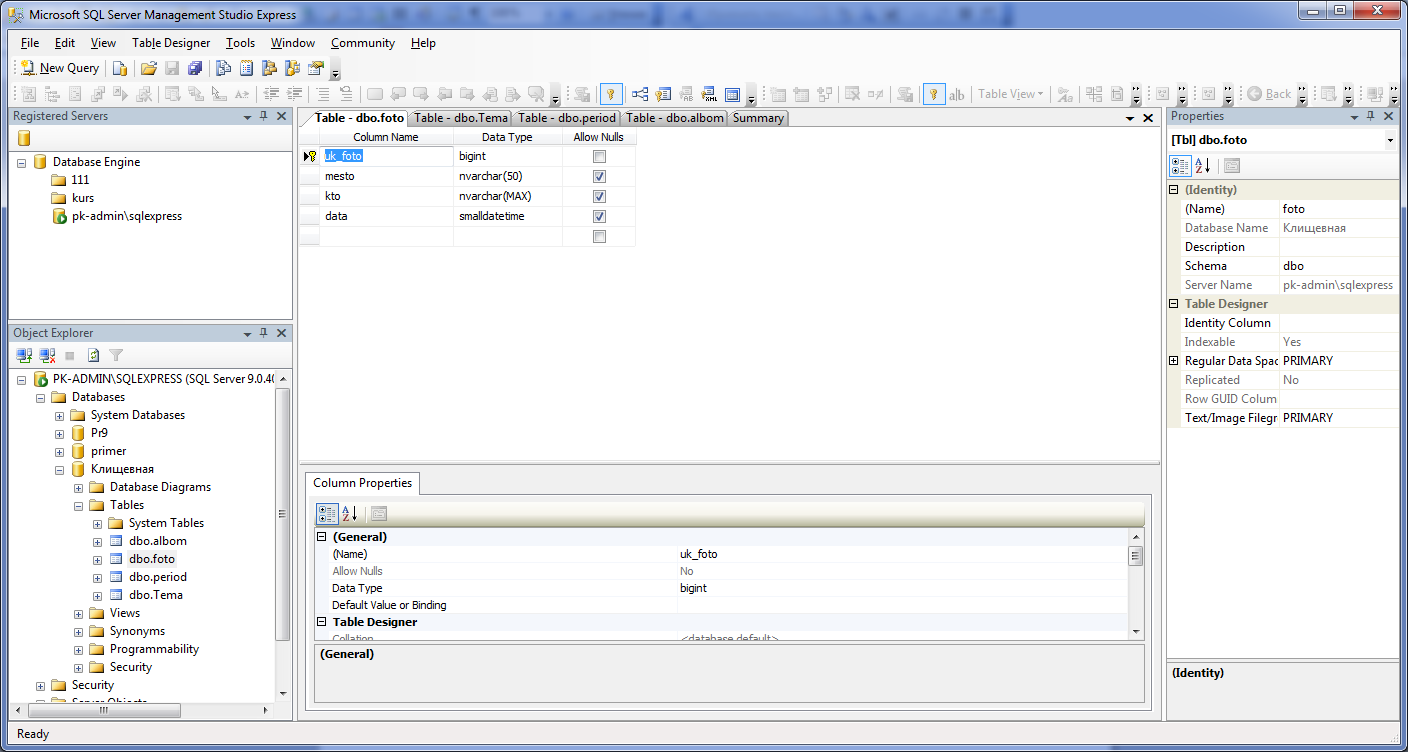This screenshot has height=752, width=1408.
Task: Open the Community menu
Action: 363,43
